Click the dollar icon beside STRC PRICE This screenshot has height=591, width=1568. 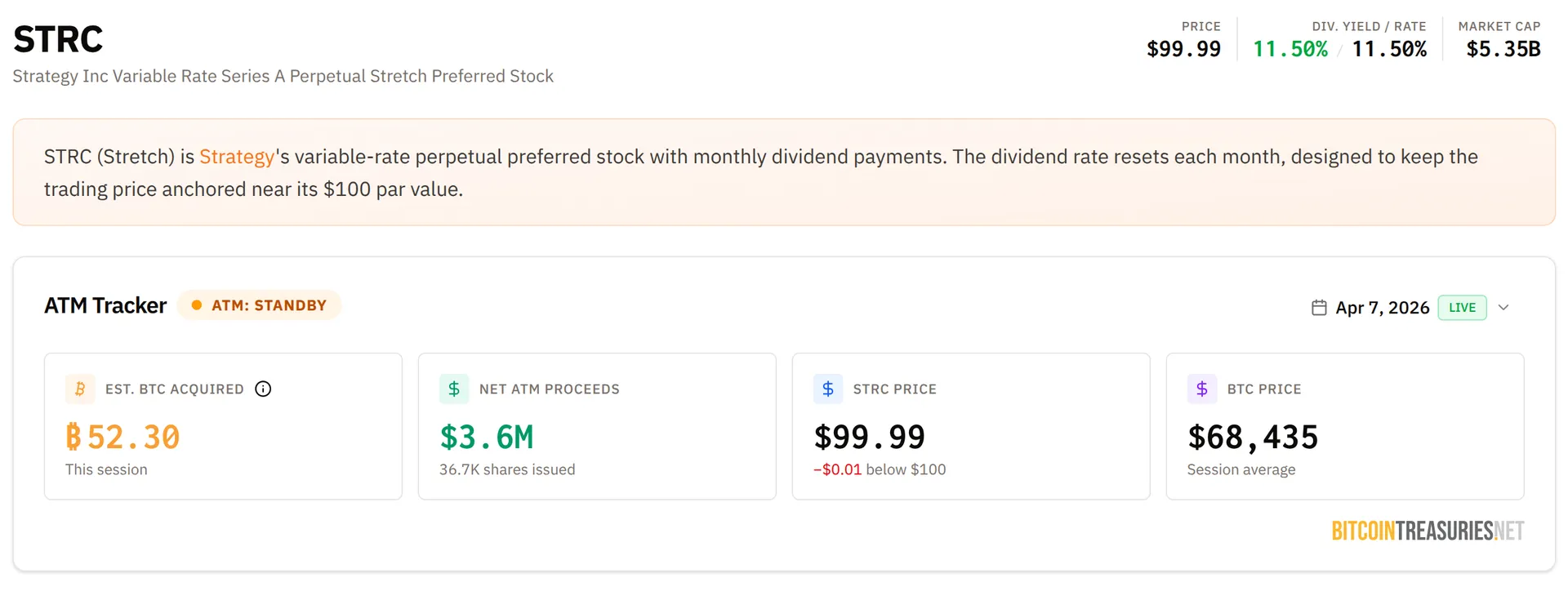click(x=828, y=389)
